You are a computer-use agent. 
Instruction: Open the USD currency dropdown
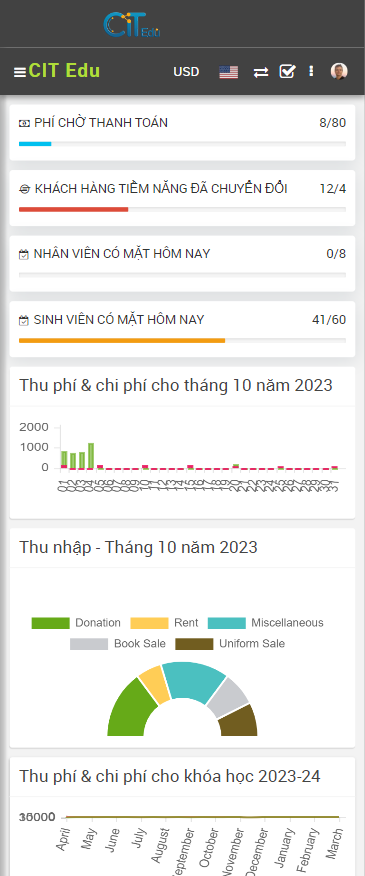click(186, 72)
